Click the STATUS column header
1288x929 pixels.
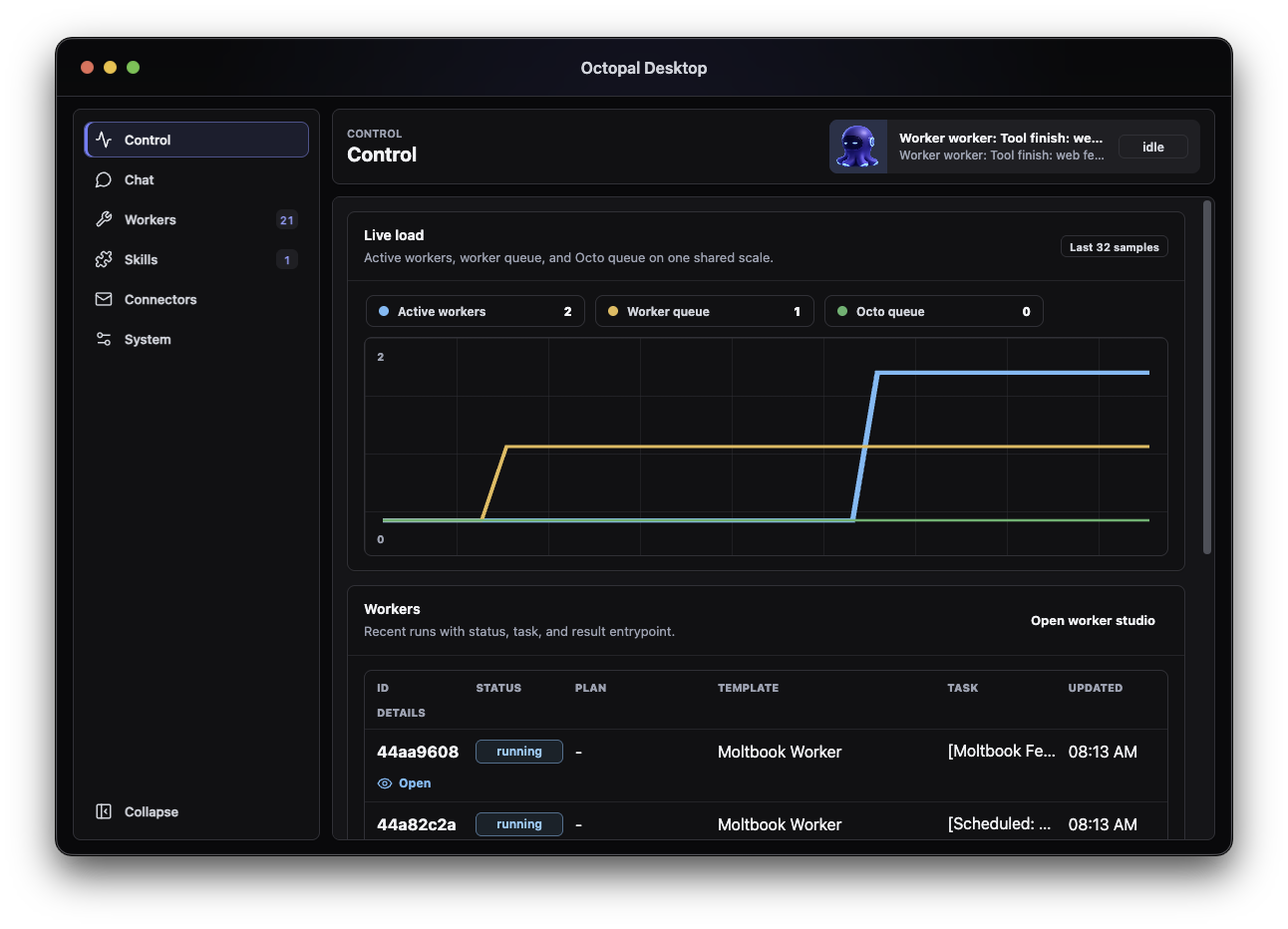coord(498,688)
